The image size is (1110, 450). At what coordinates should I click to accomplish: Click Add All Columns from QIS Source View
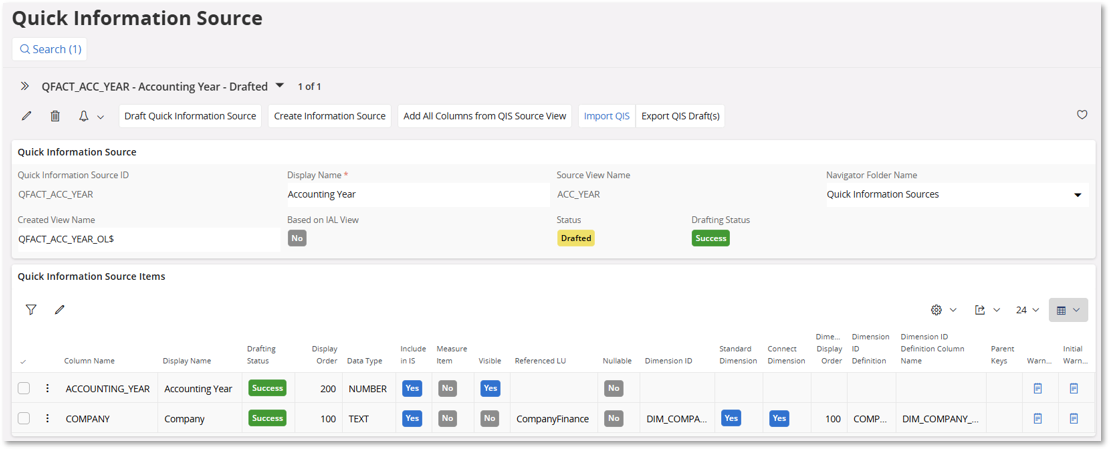coord(485,116)
